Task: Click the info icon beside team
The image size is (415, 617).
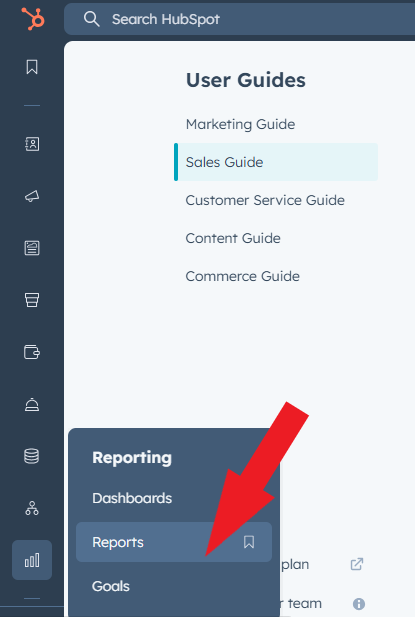Action: click(x=359, y=604)
